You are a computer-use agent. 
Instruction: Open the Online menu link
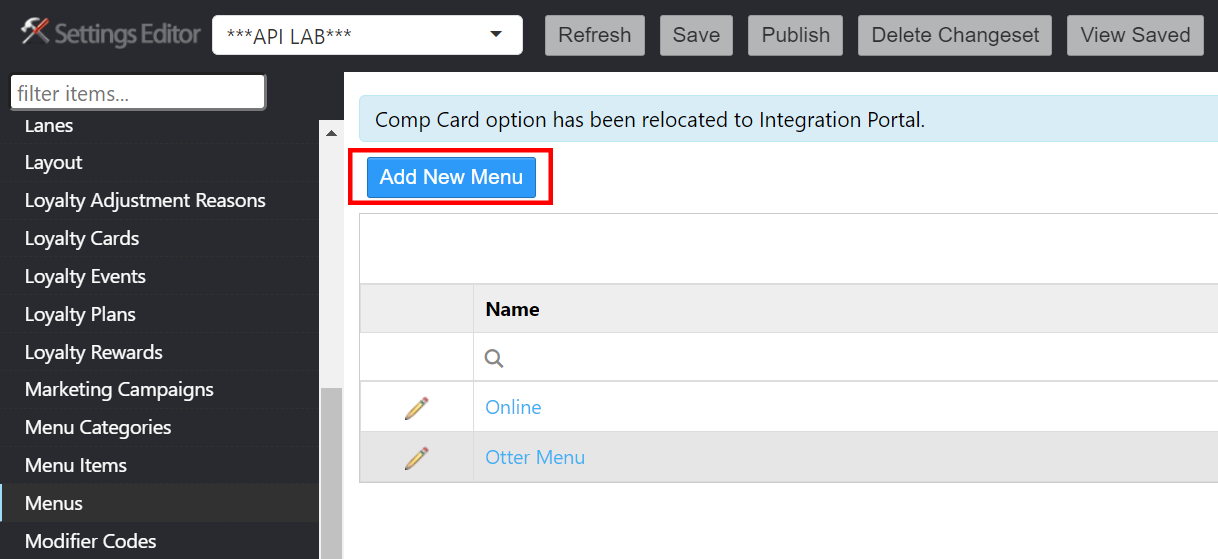coord(513,407)
